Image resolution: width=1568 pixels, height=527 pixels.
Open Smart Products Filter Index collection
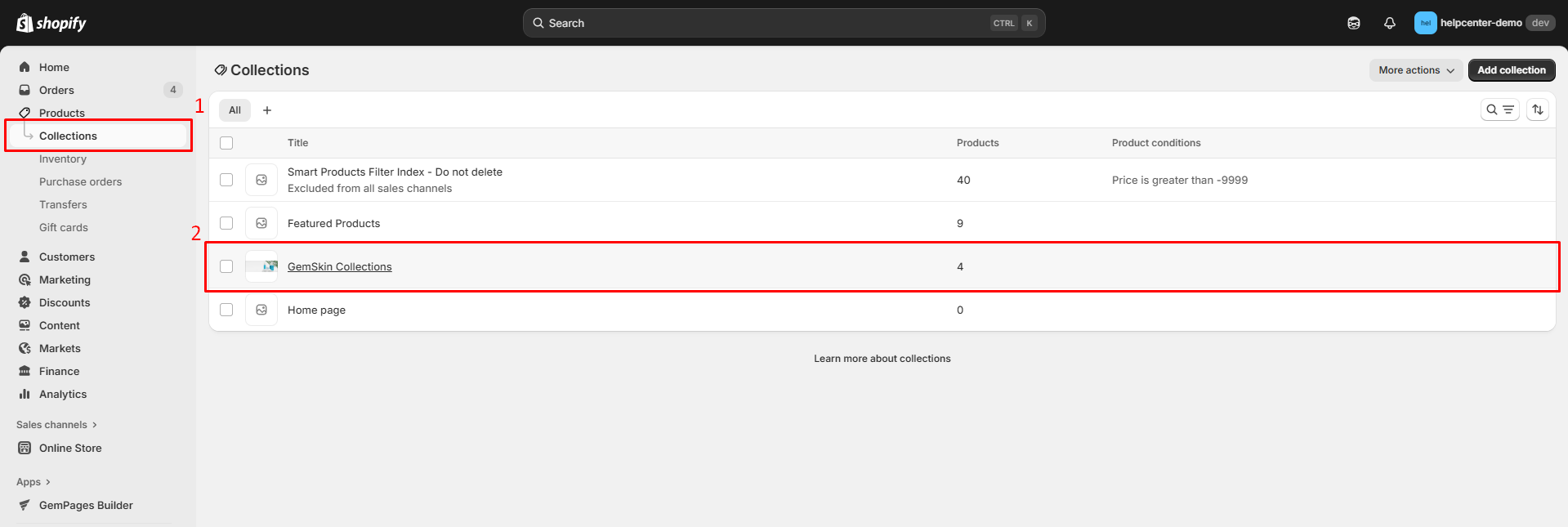click(395, 172)
